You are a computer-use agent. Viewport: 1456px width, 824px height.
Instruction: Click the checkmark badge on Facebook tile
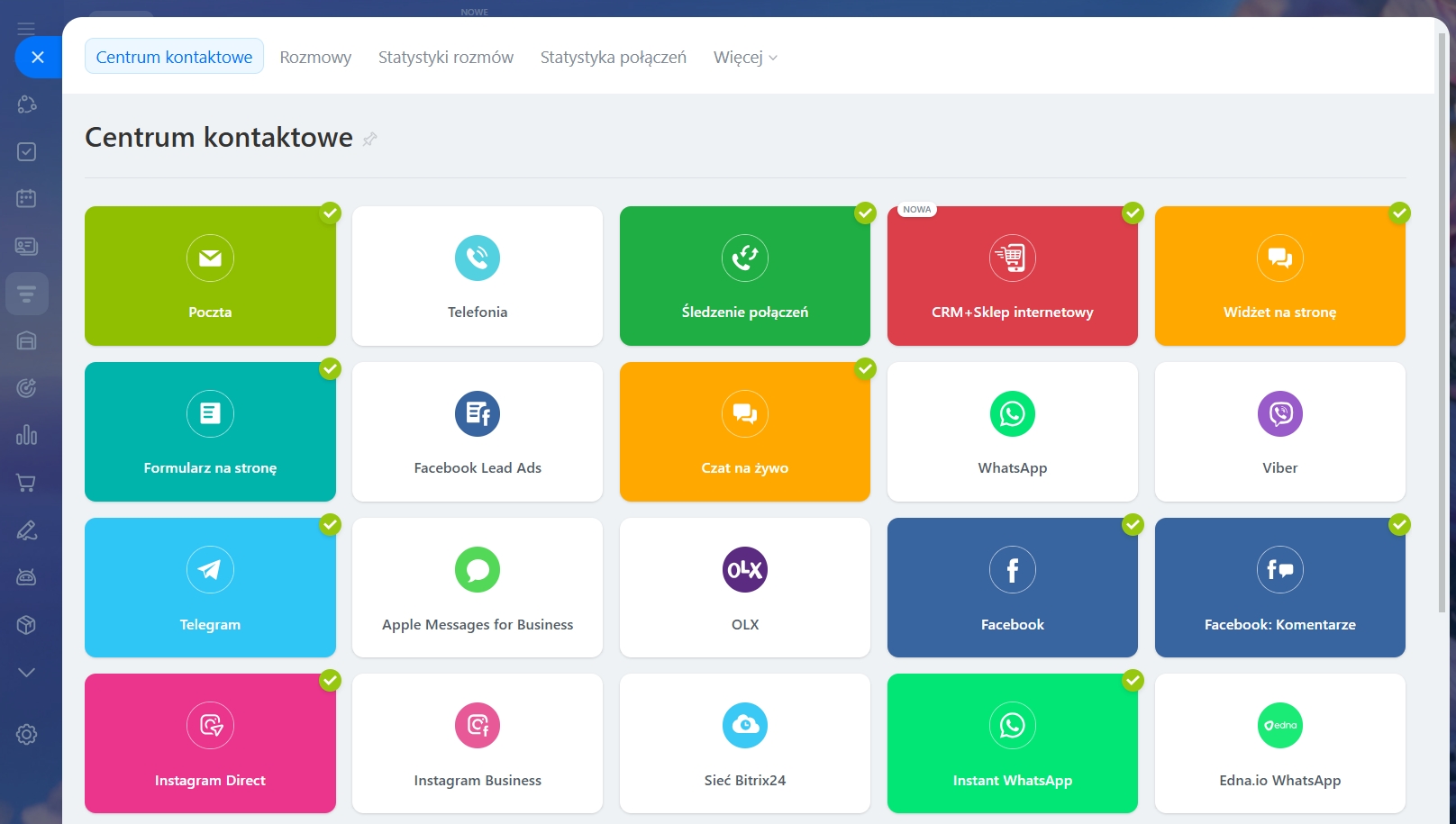coord(1133,524)
